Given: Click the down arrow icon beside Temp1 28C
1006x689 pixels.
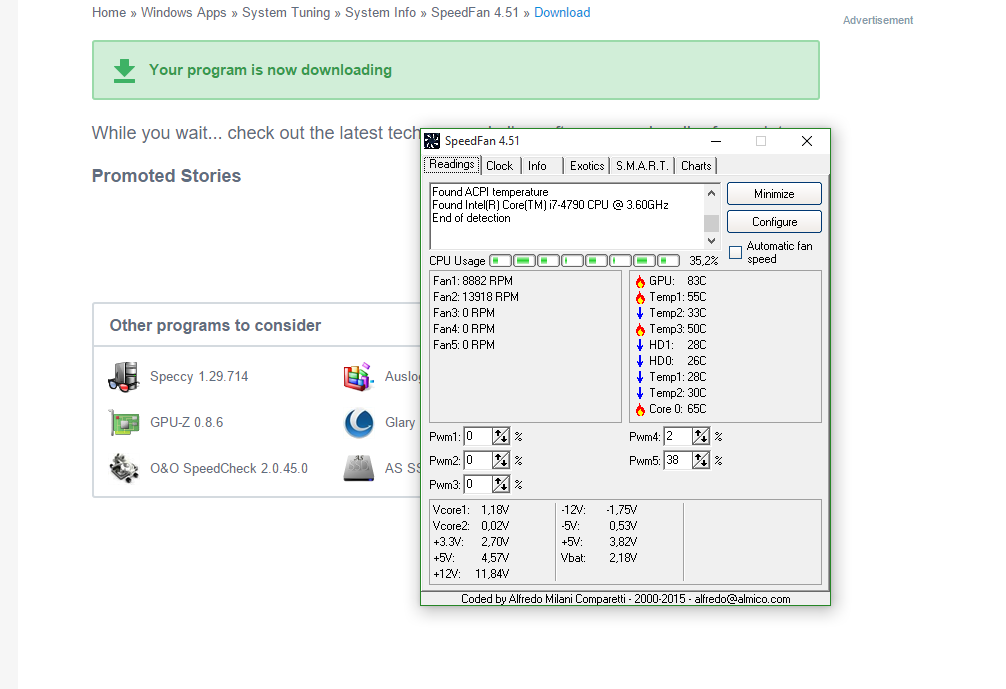Looking at the screenshot, I should point(640,377).
